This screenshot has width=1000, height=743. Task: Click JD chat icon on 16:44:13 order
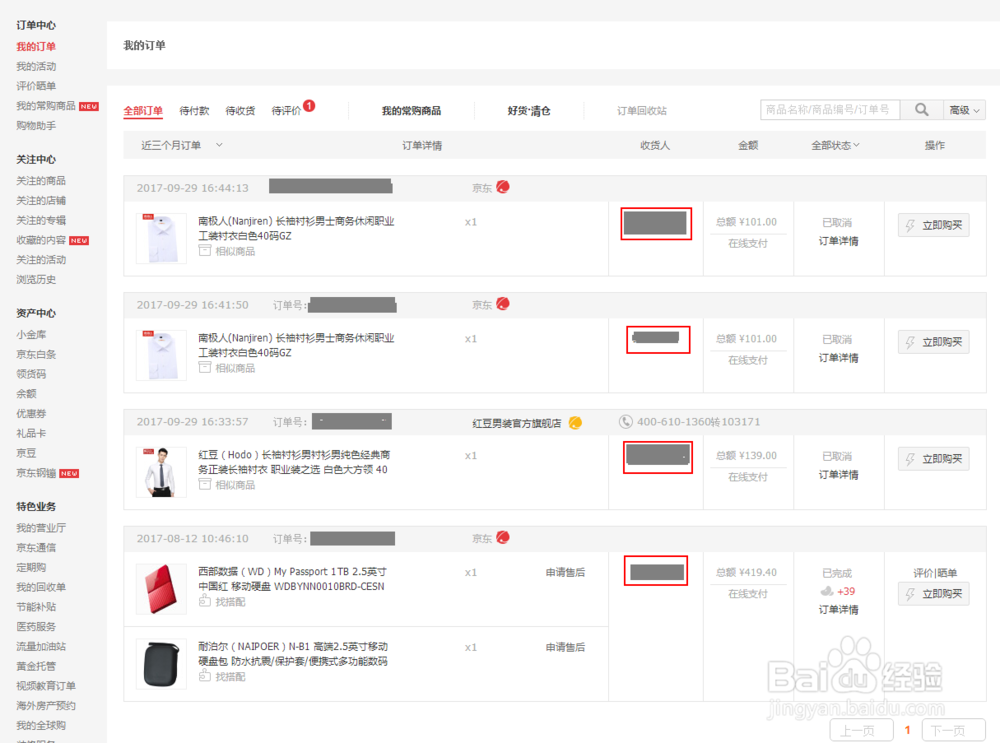point(503,187)
